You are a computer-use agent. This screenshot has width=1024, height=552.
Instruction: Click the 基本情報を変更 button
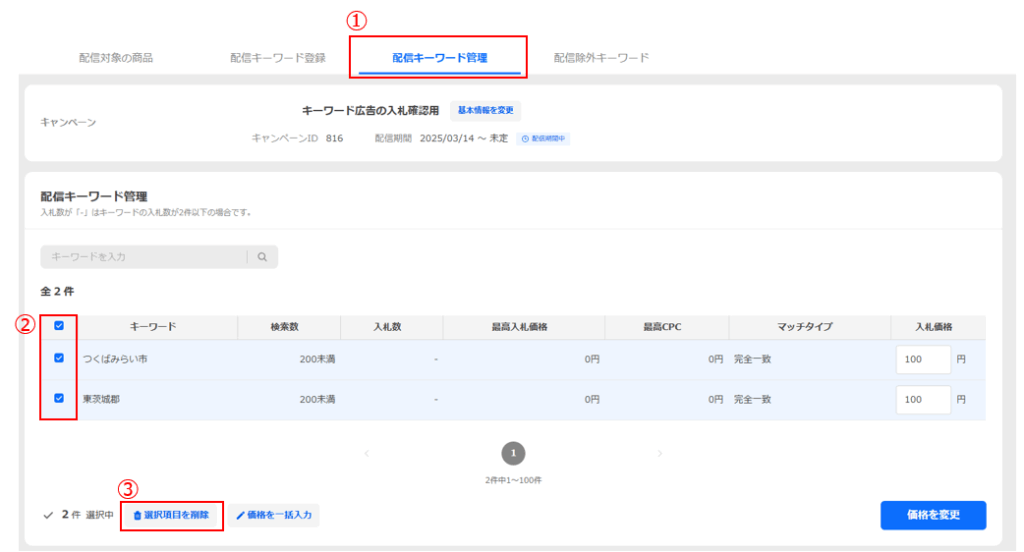[485, 111]
